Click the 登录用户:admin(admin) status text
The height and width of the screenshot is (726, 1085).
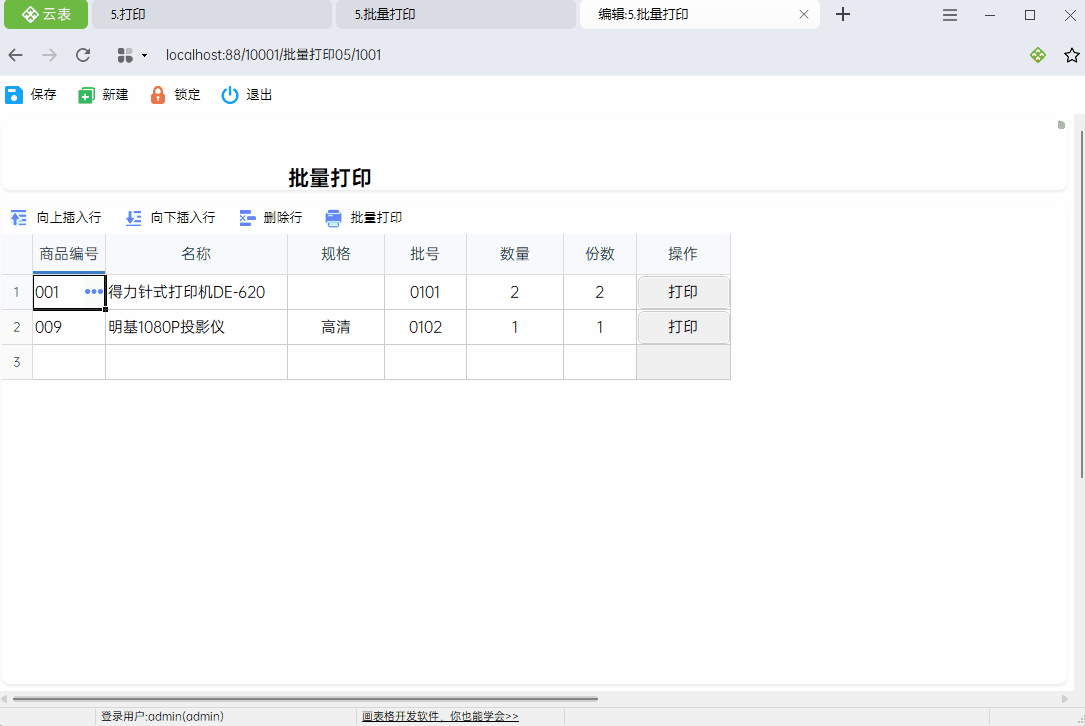click(163, 716)
